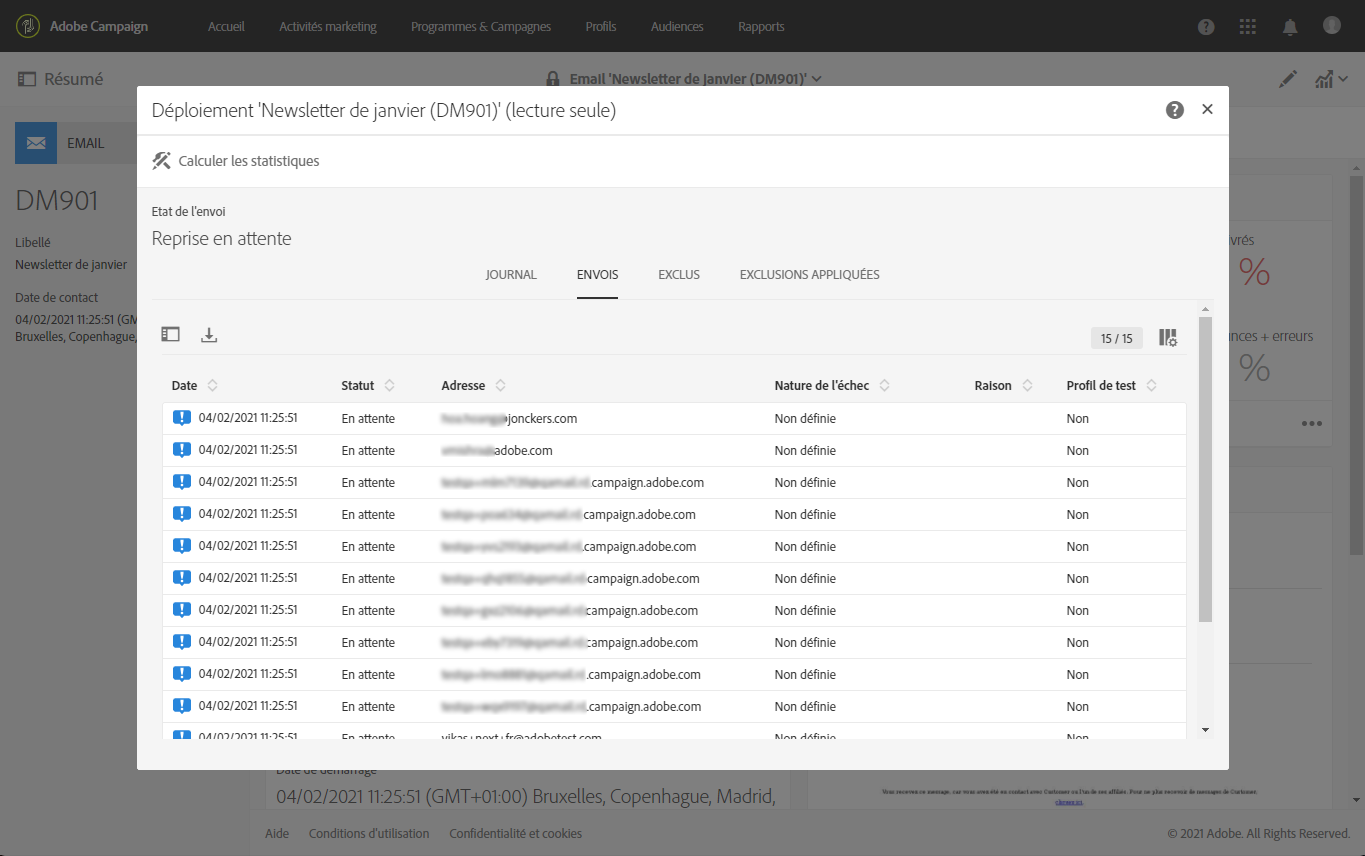Show notifications via the bell icon
The image size is (1365, 856).
pyautogui.click(x=1289, y=27)
